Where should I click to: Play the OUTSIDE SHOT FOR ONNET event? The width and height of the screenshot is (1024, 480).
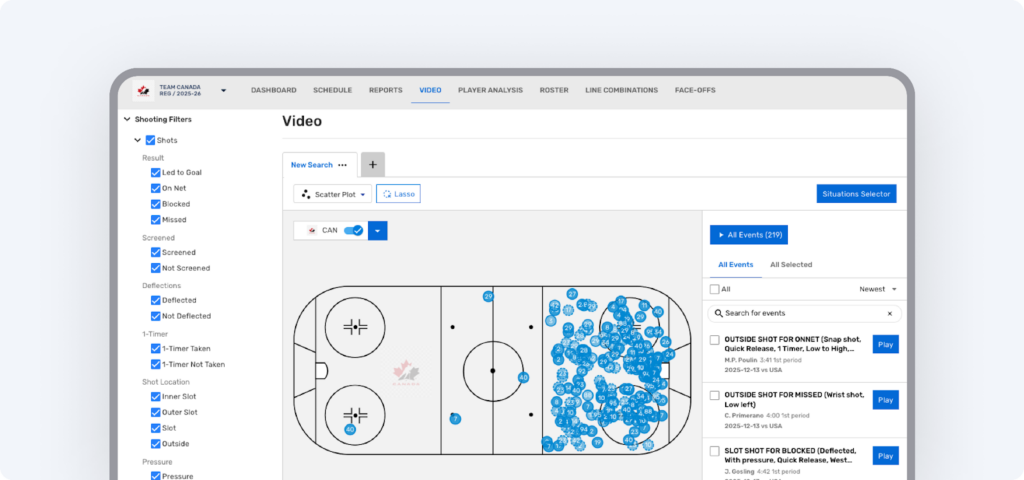coord(885,344)
